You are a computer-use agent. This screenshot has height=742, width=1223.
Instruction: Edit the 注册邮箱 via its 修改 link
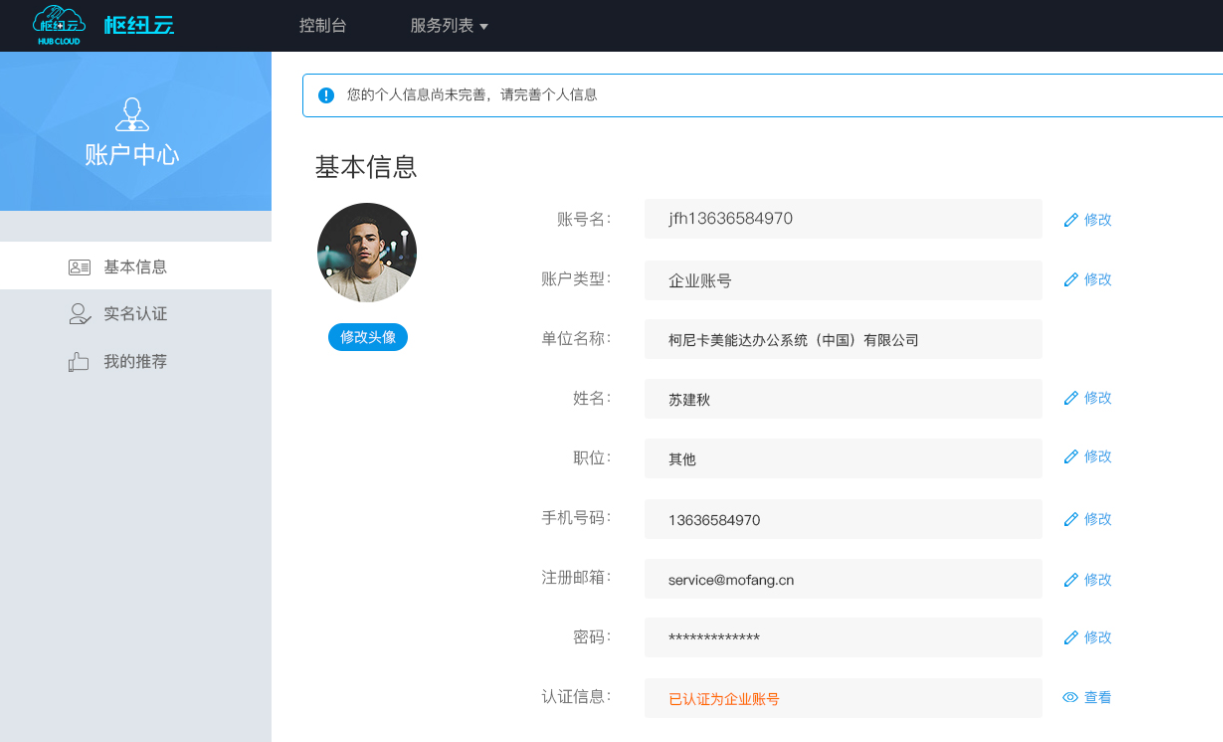(x=1097, y=580)
